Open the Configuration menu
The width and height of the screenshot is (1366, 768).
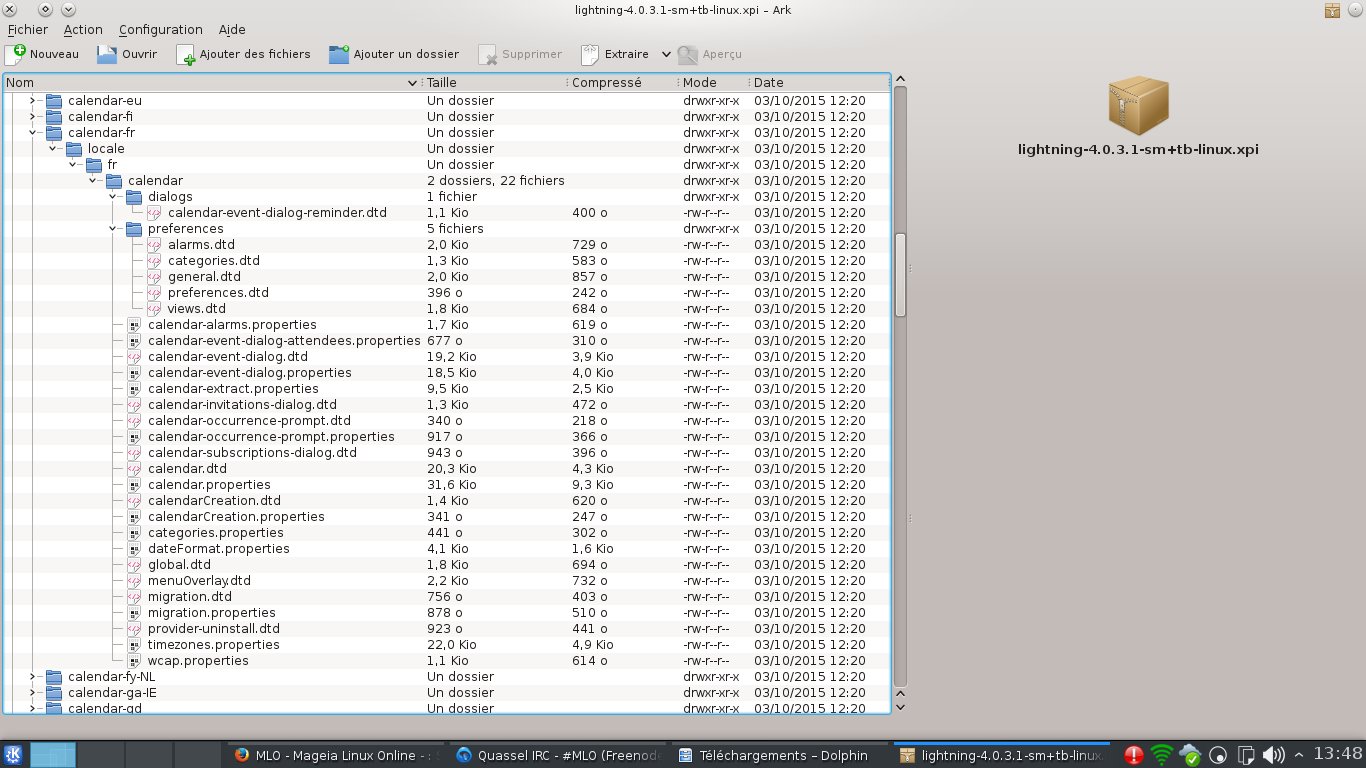160,30
